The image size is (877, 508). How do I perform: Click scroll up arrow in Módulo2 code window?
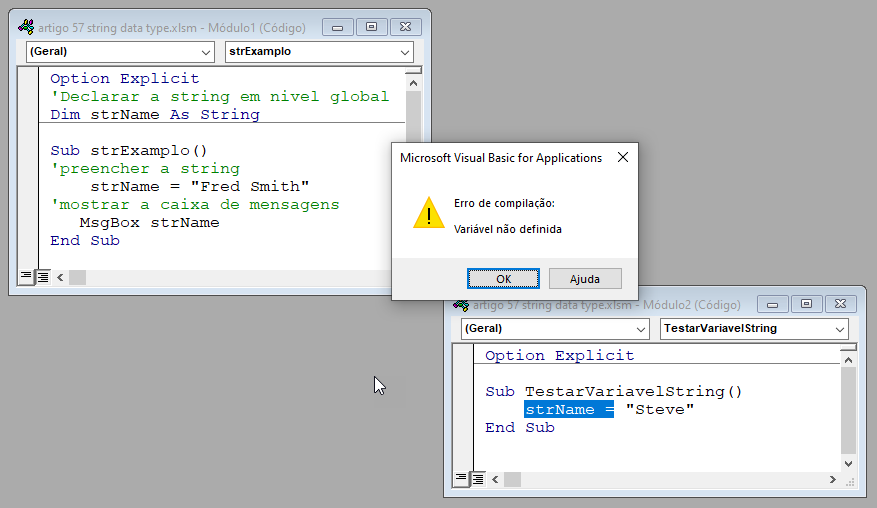click(x=848, y=360)
